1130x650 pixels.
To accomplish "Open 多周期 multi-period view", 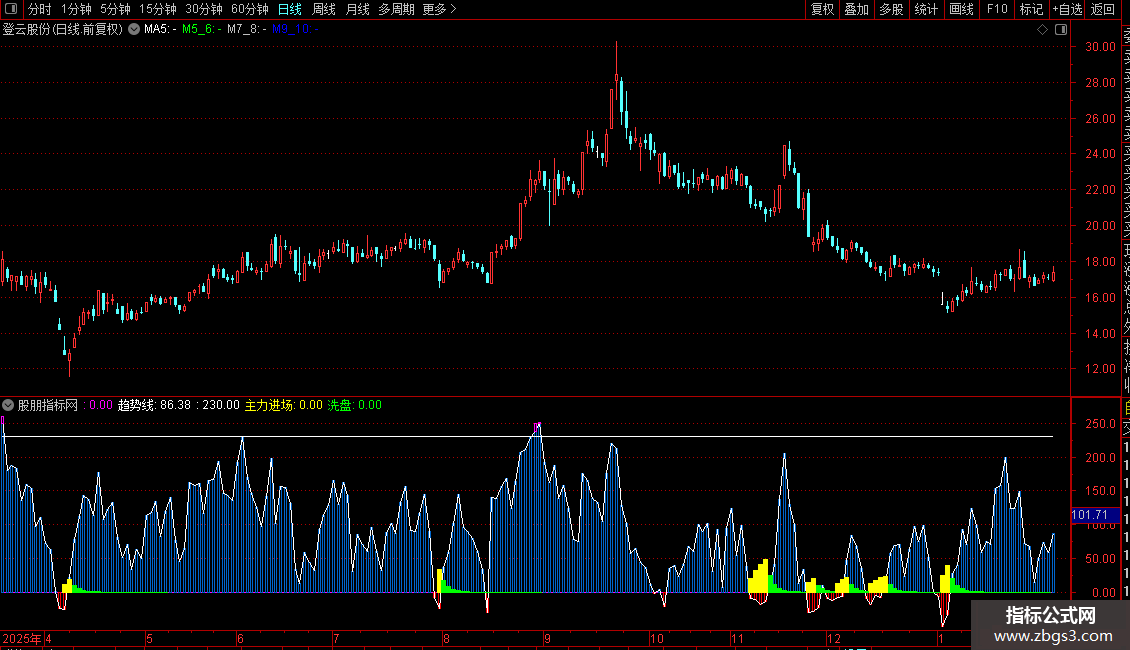I will (x=396, y=9).
